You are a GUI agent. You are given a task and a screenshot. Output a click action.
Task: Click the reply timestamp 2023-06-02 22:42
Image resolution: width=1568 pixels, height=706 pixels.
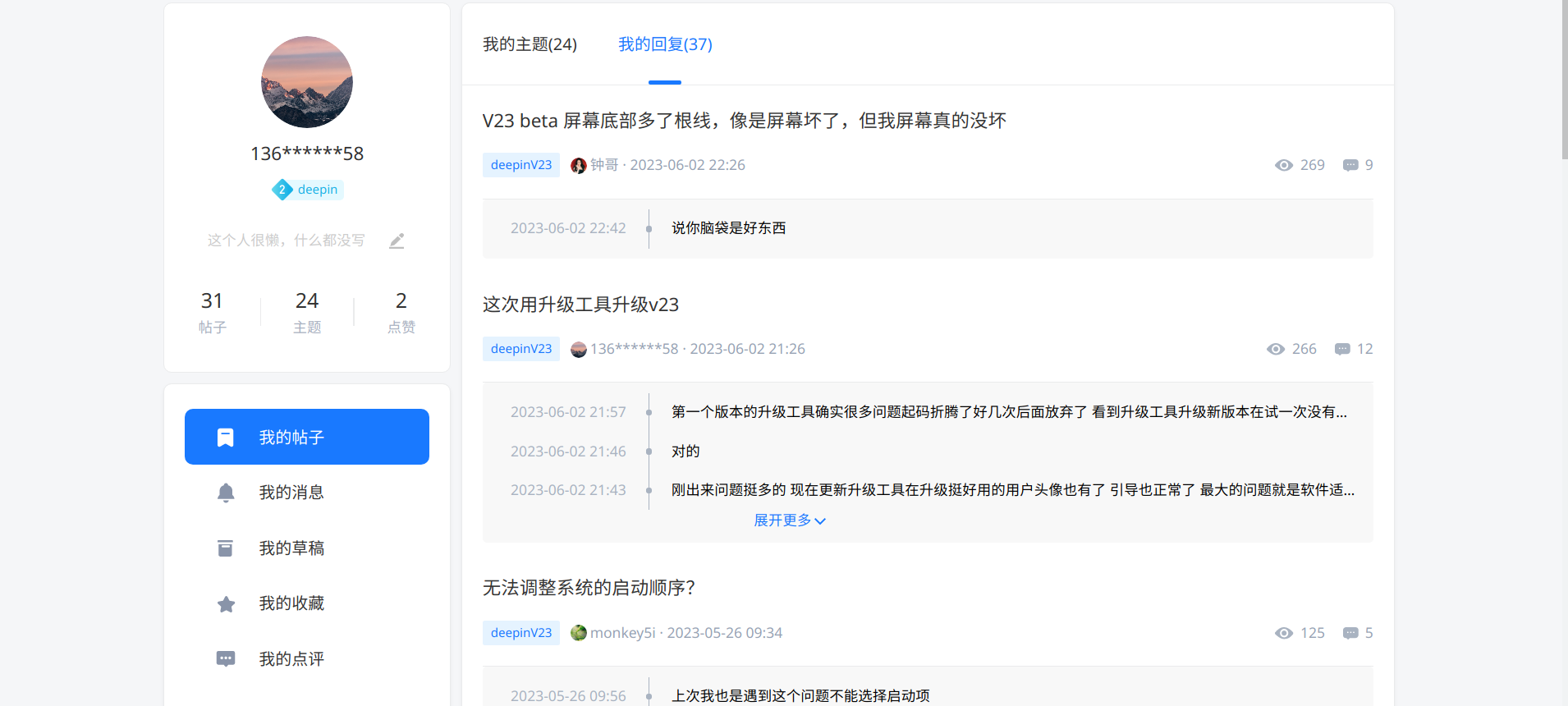[568, 228]
